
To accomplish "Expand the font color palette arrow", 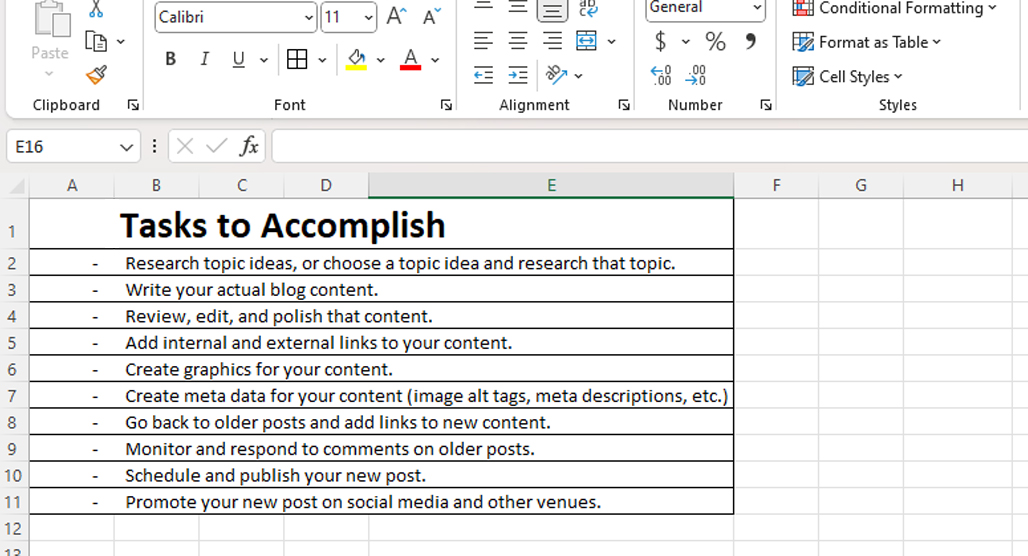I will point(435,60).
